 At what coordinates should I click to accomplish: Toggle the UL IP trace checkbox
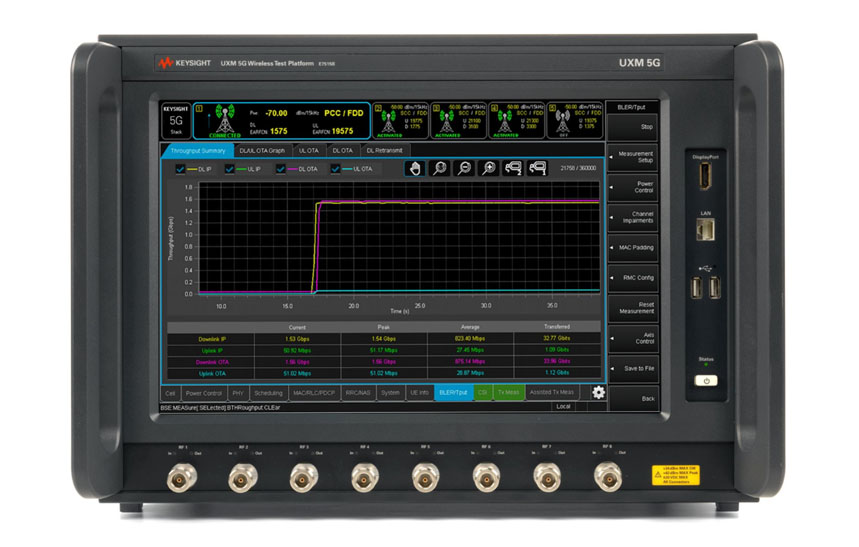click(x=229, y=170)
